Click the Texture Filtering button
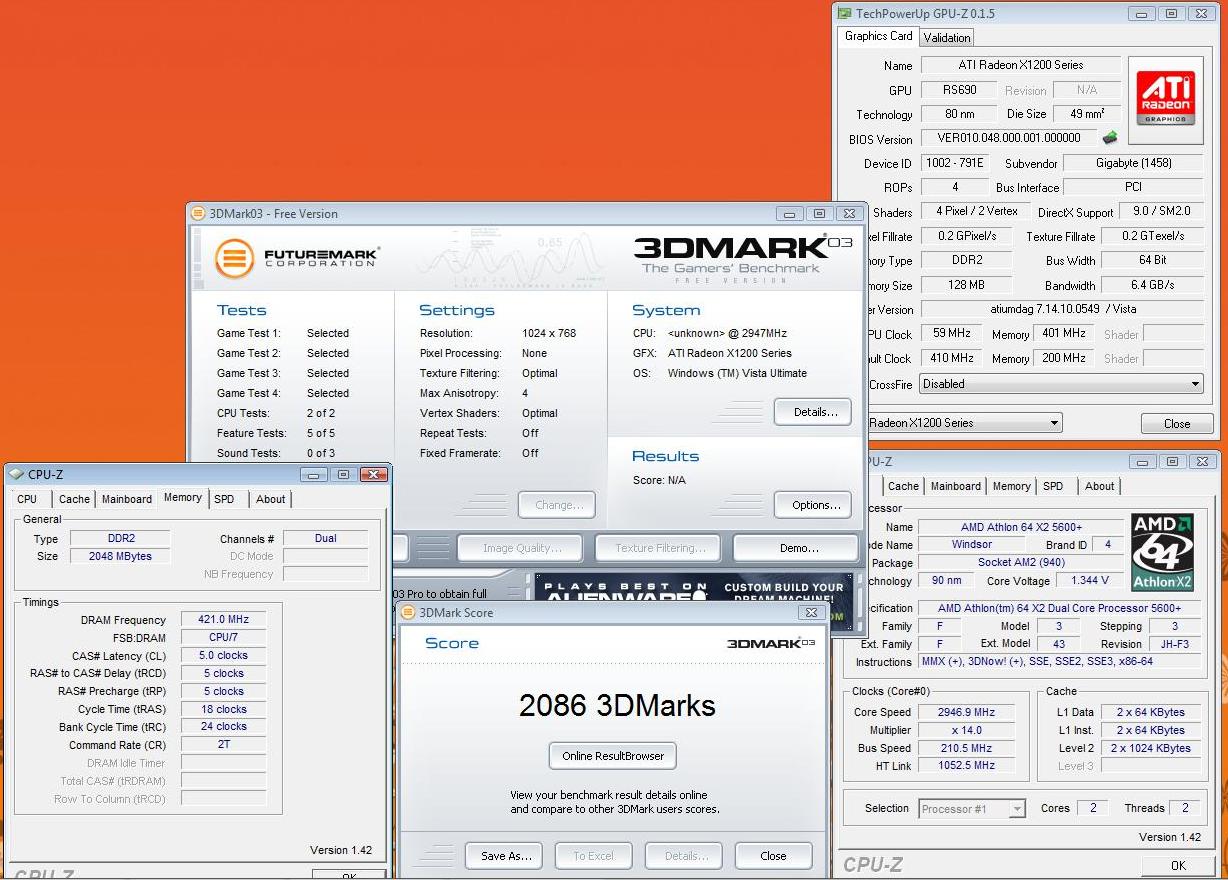 coord(659,548)
